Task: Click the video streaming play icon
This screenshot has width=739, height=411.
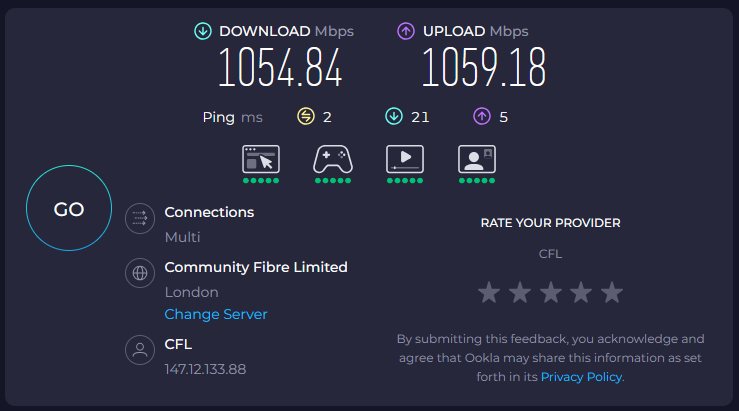Action: (405, 159)
